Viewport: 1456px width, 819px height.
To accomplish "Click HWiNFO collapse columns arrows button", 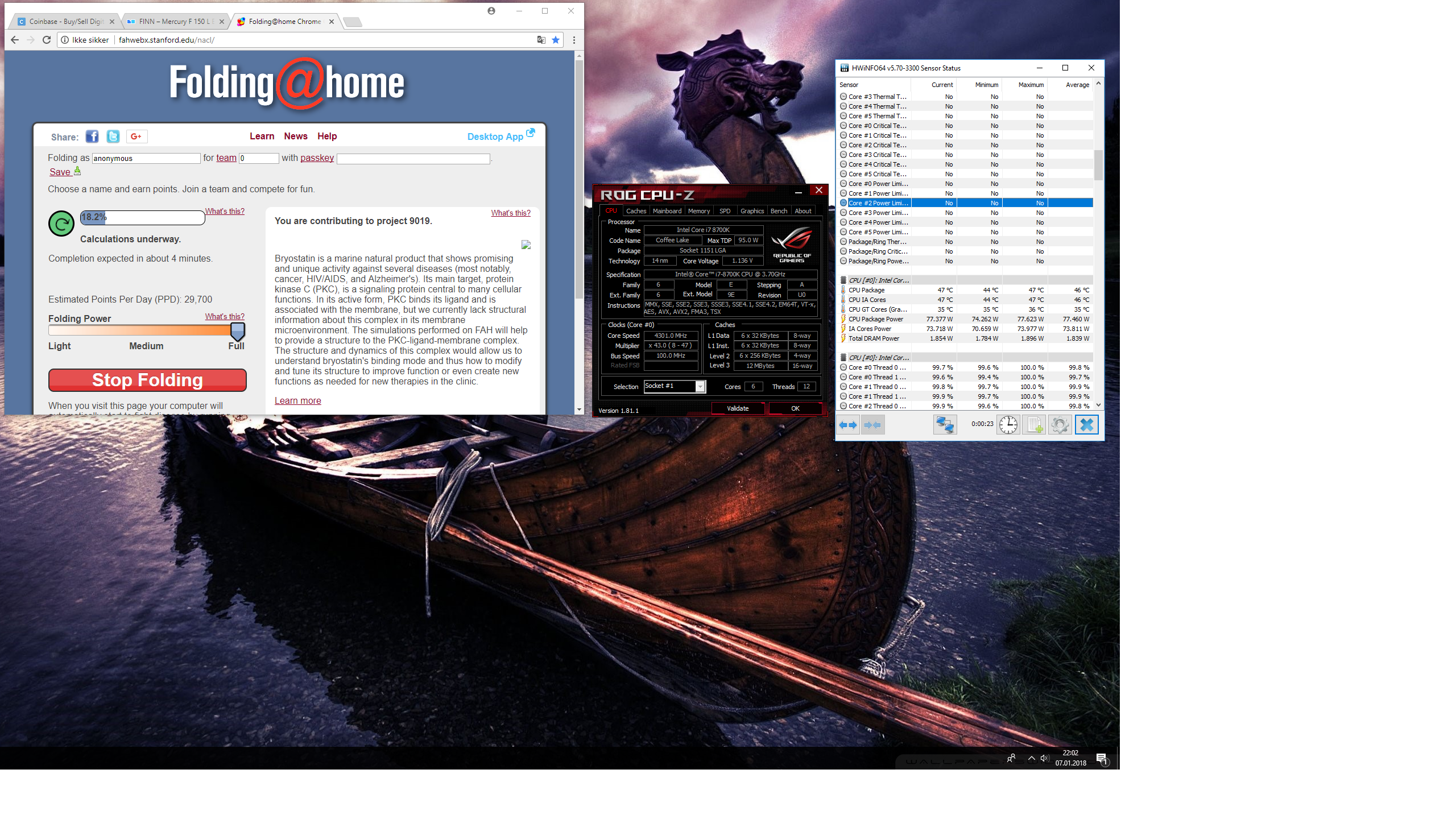I will (872, 425).
